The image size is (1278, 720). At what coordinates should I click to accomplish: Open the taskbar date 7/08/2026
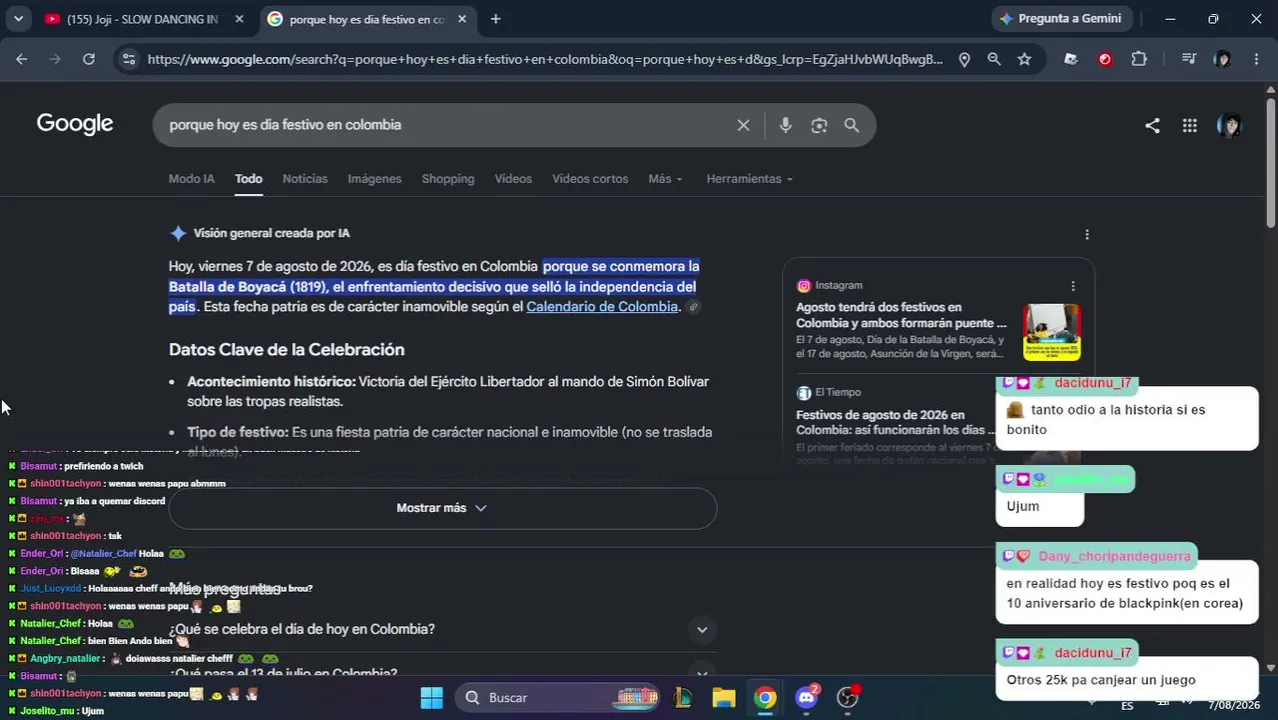point(1234,705)
